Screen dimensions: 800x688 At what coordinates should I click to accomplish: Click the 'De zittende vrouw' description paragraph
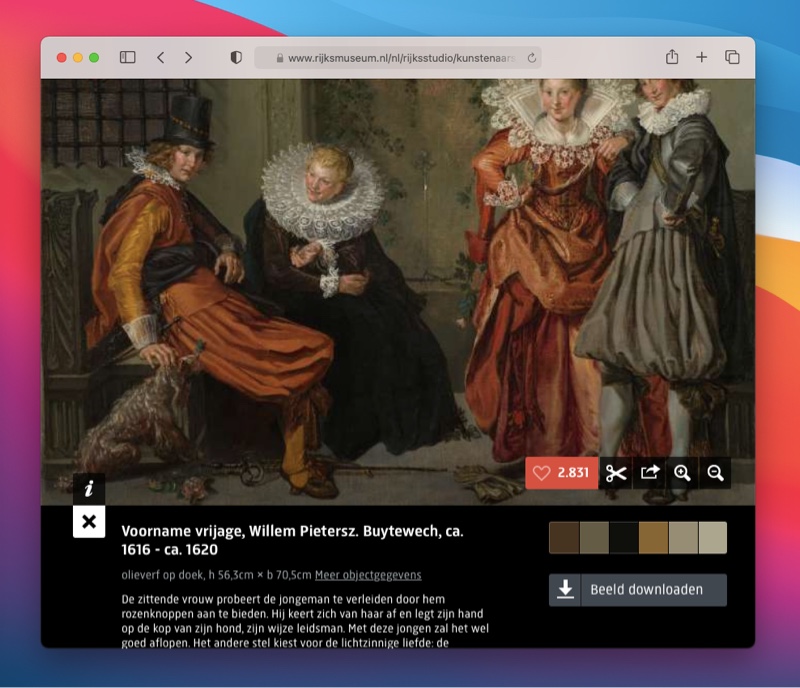click(305, 621)
